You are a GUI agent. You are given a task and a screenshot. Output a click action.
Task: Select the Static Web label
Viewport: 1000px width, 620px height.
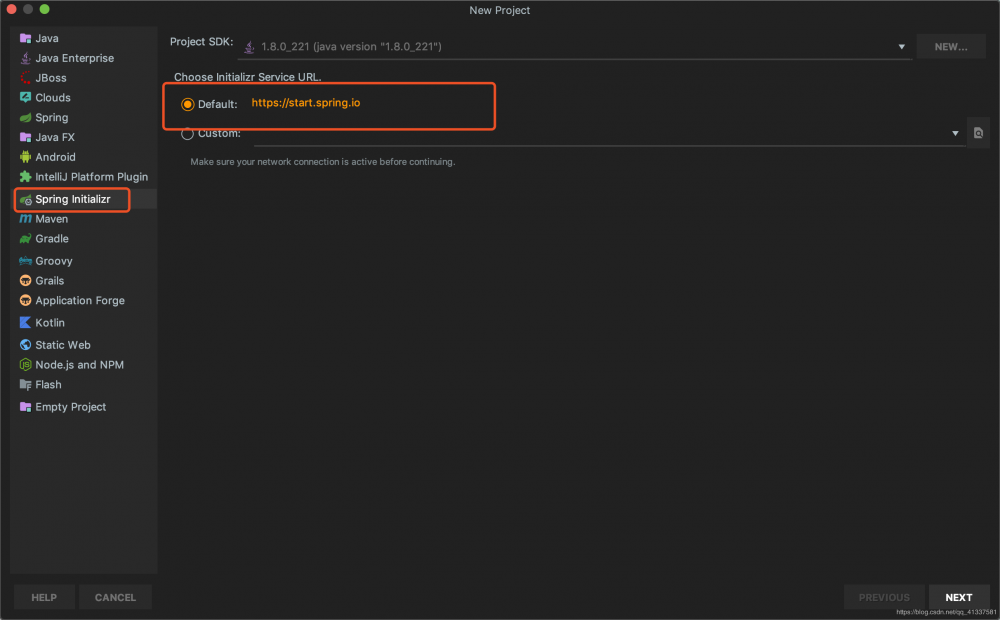pos(63,345)
